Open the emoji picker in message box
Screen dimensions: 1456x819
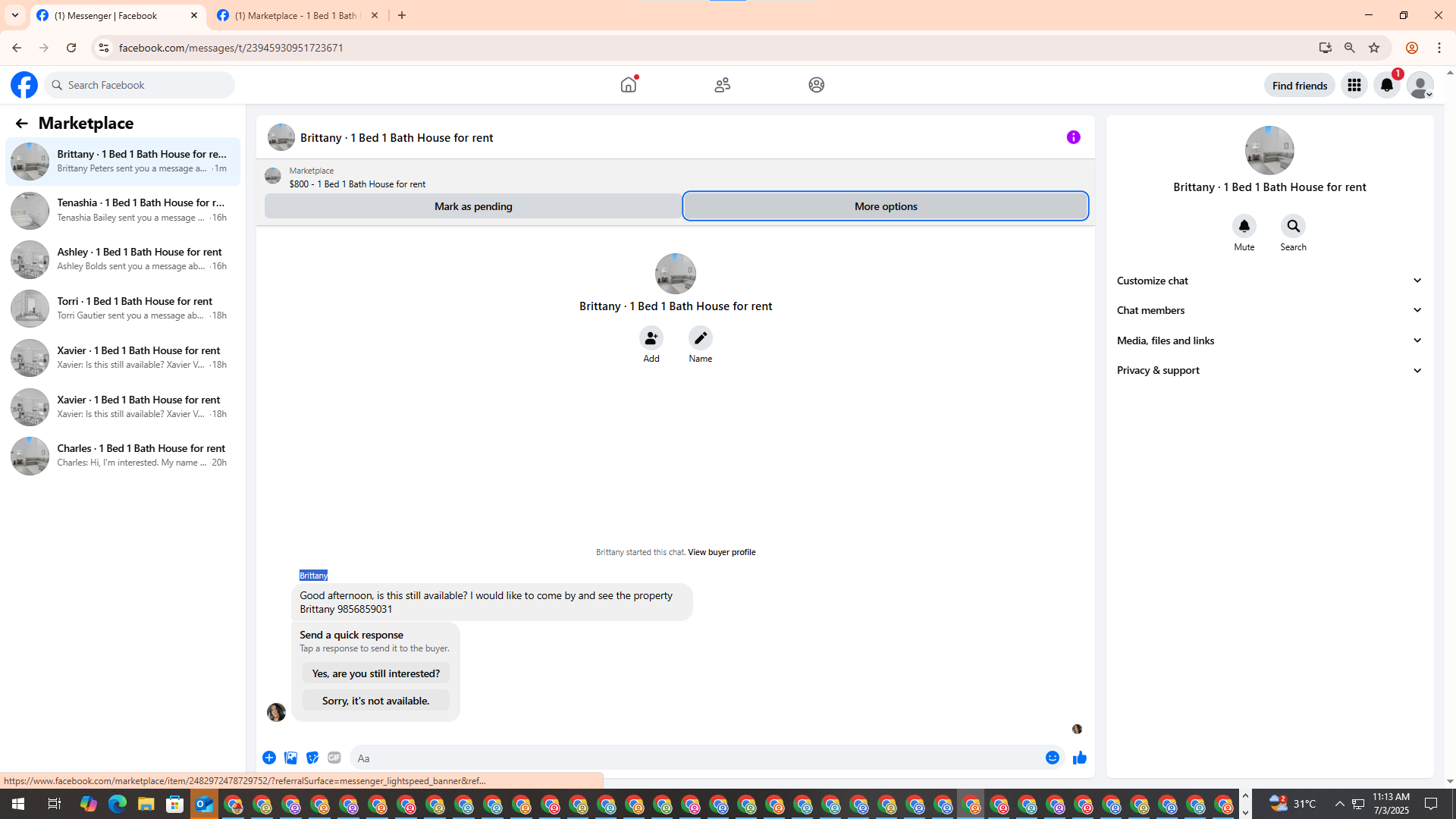coord(1052,758)
